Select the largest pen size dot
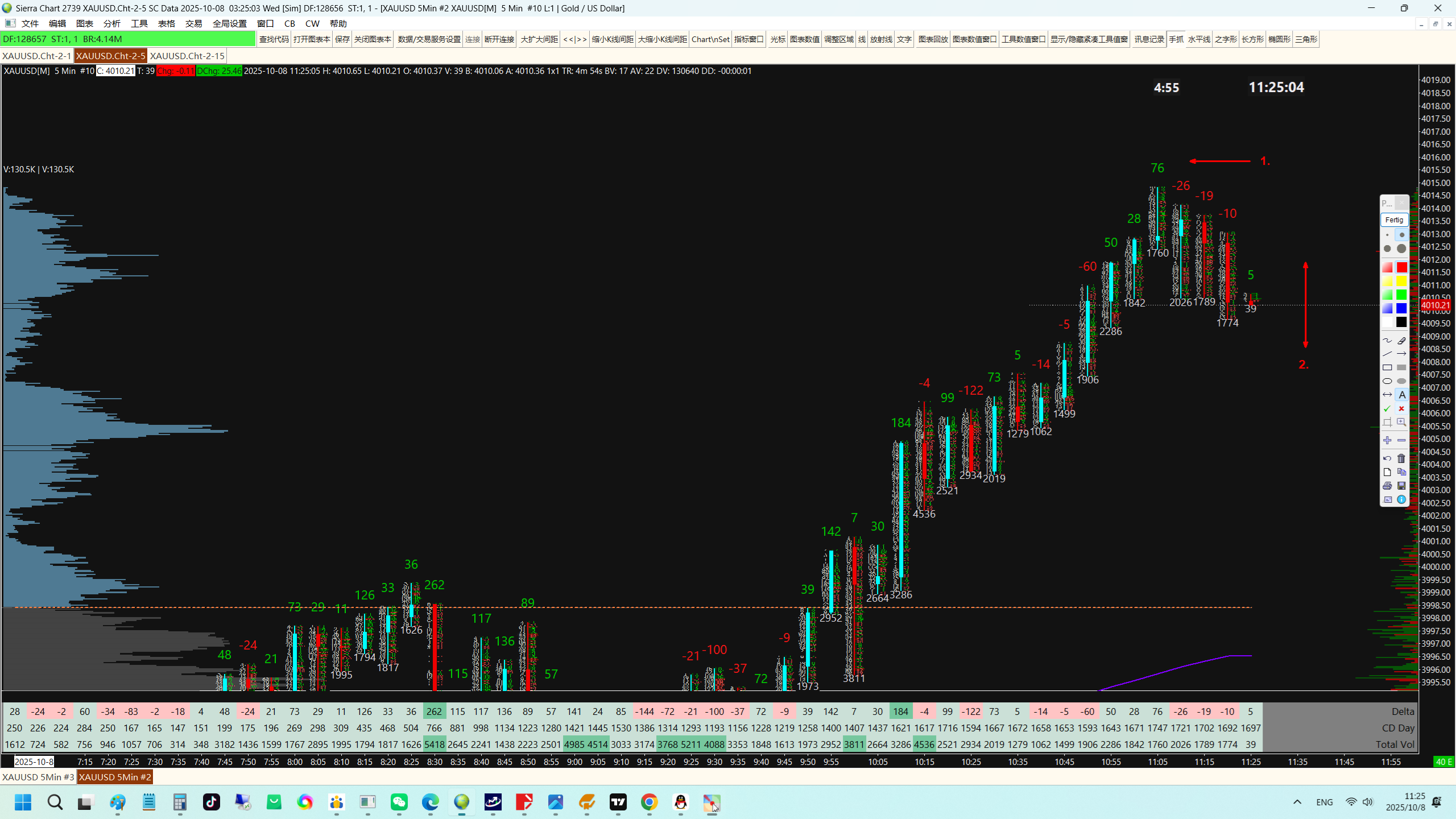Image resolution: width=1456 pixels, height=819 pixels. (1401, 249)
